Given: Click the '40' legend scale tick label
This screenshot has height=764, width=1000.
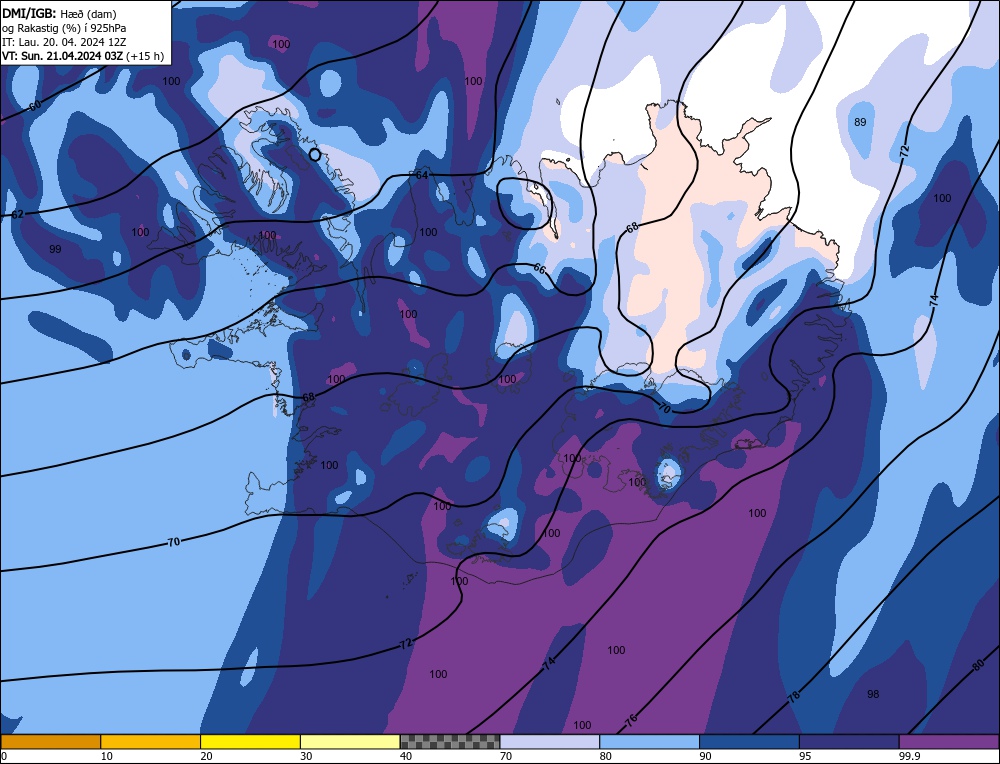Looking at the screenshot, I should click(406, 756).
